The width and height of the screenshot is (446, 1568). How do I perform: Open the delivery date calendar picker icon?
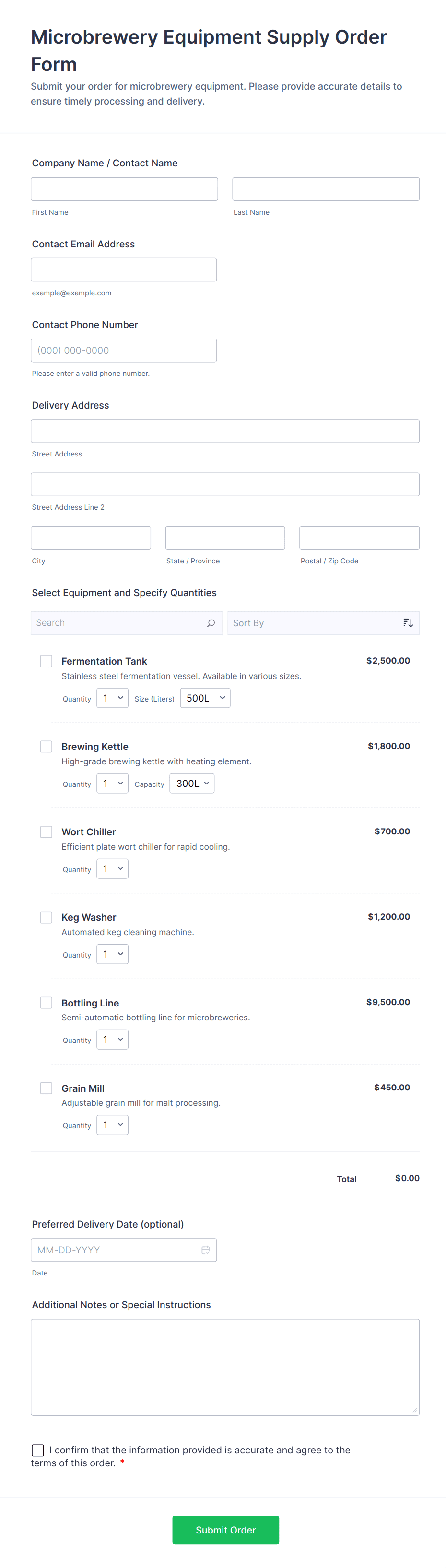point(206,1250)
